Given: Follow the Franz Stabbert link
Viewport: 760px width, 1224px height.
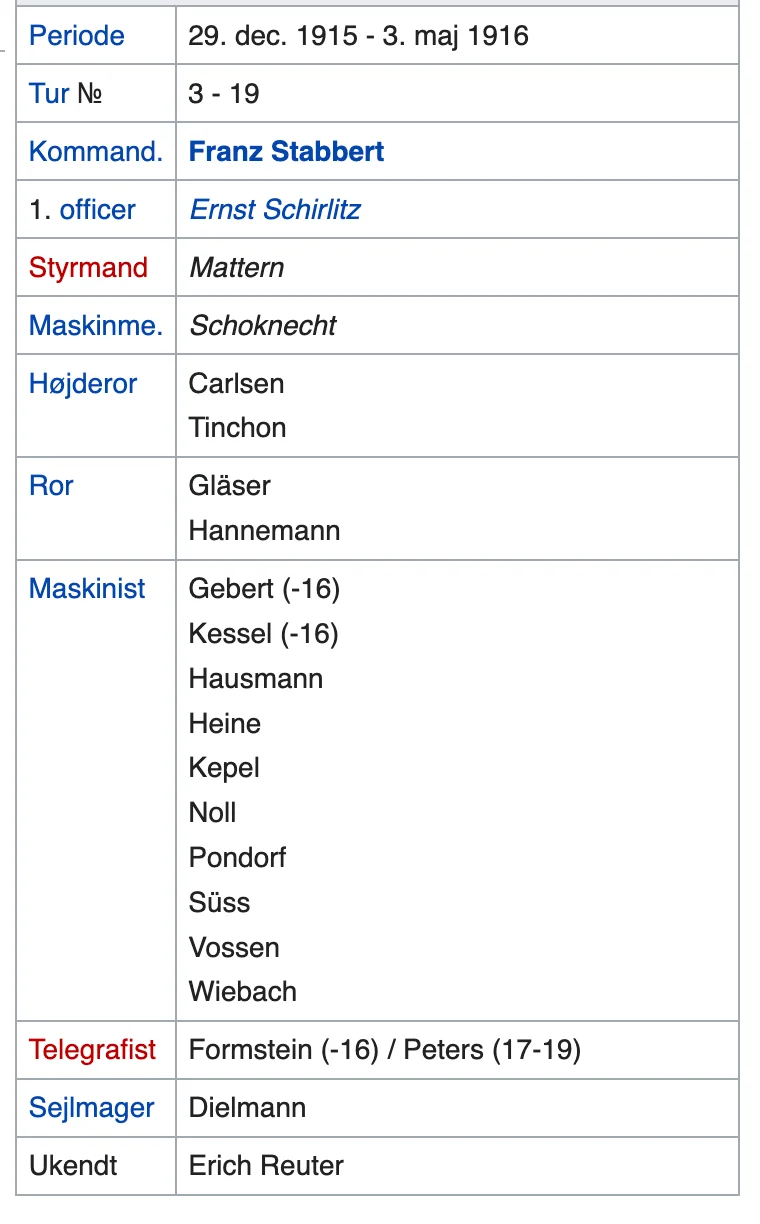Looking at the screenshot, I should click(x=286, y=152).
